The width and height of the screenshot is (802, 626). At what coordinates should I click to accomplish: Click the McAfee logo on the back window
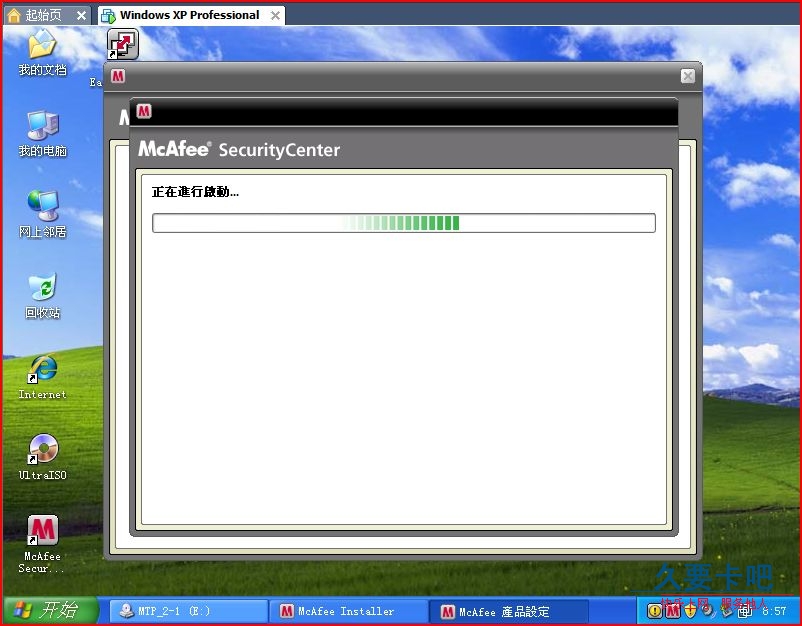(118, 76)
